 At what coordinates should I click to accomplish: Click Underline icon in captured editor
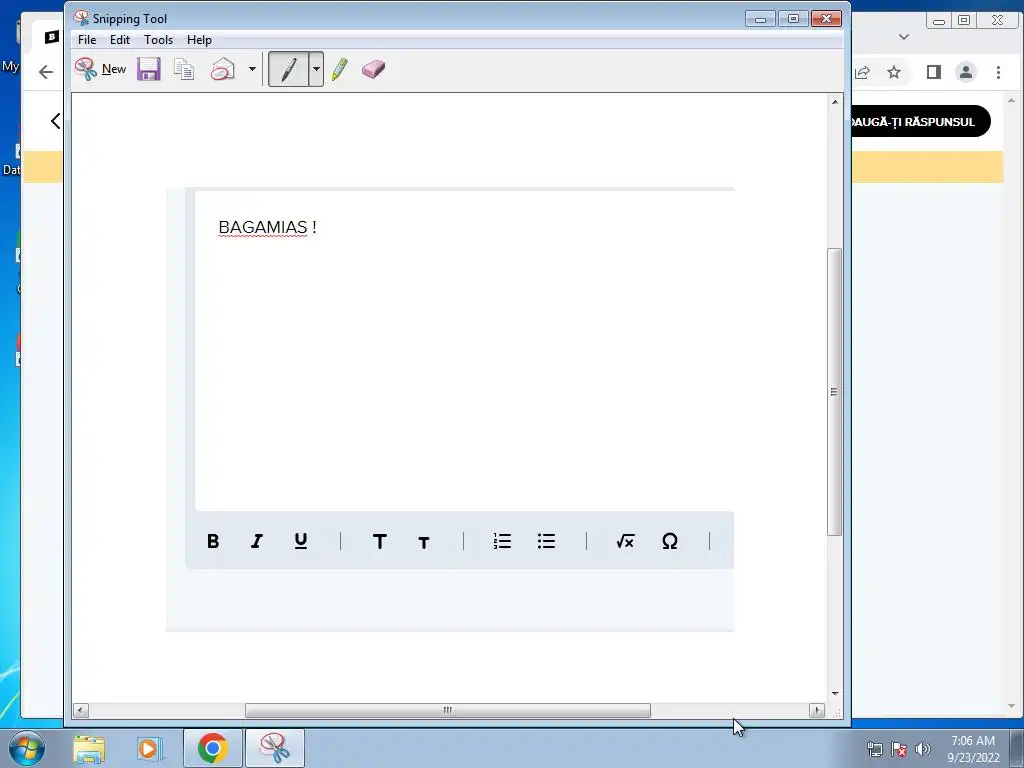point(300,541)
